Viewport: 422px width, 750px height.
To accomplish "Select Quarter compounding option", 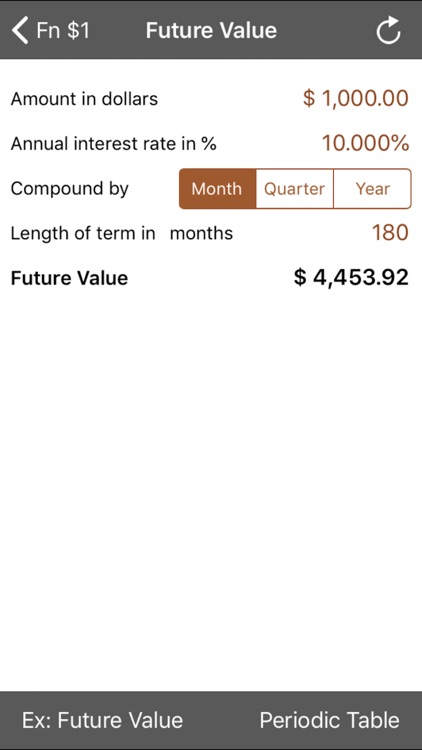I will (295, 188).
